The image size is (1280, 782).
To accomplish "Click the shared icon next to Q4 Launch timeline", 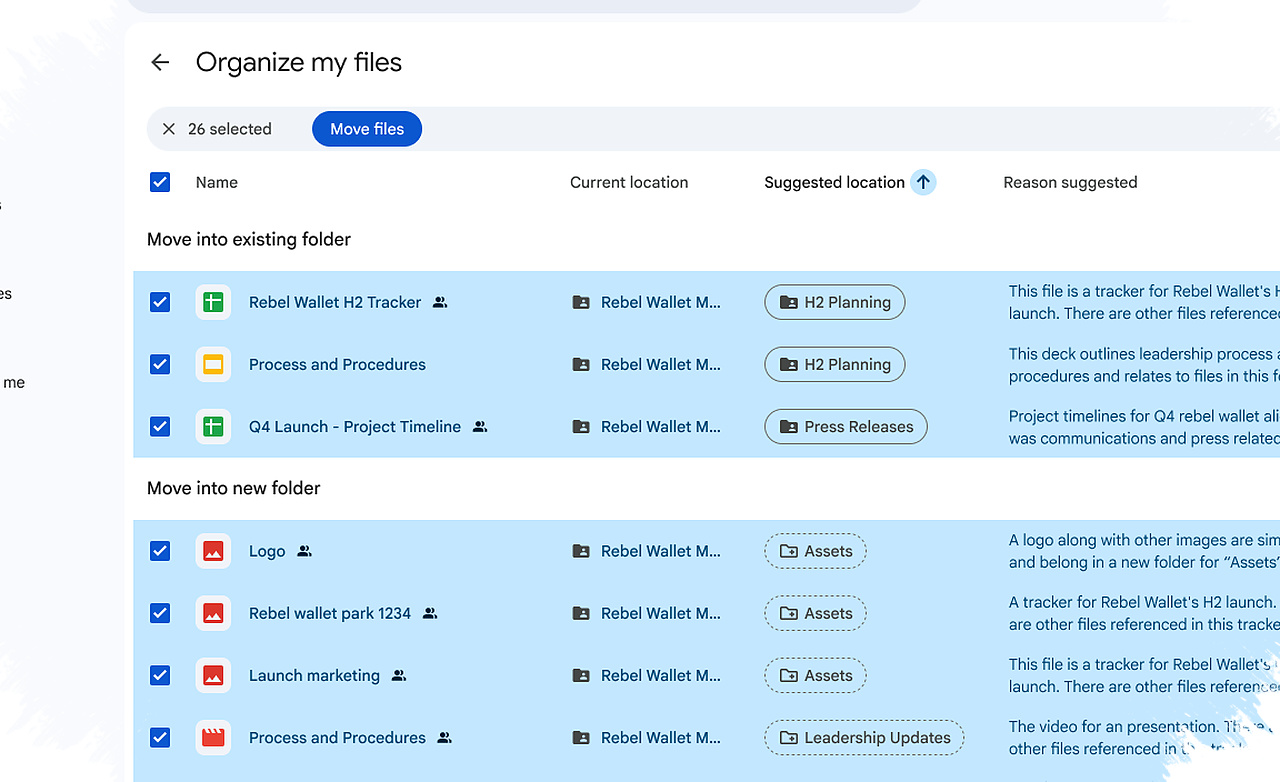I will [480, 426].
